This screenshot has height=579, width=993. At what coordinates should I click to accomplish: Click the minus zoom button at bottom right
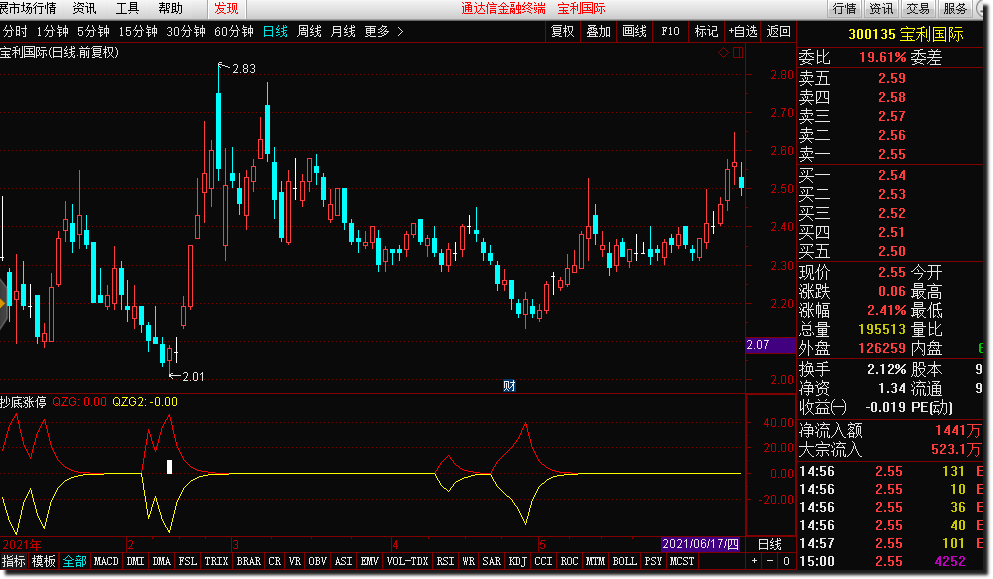coord(770,561)
